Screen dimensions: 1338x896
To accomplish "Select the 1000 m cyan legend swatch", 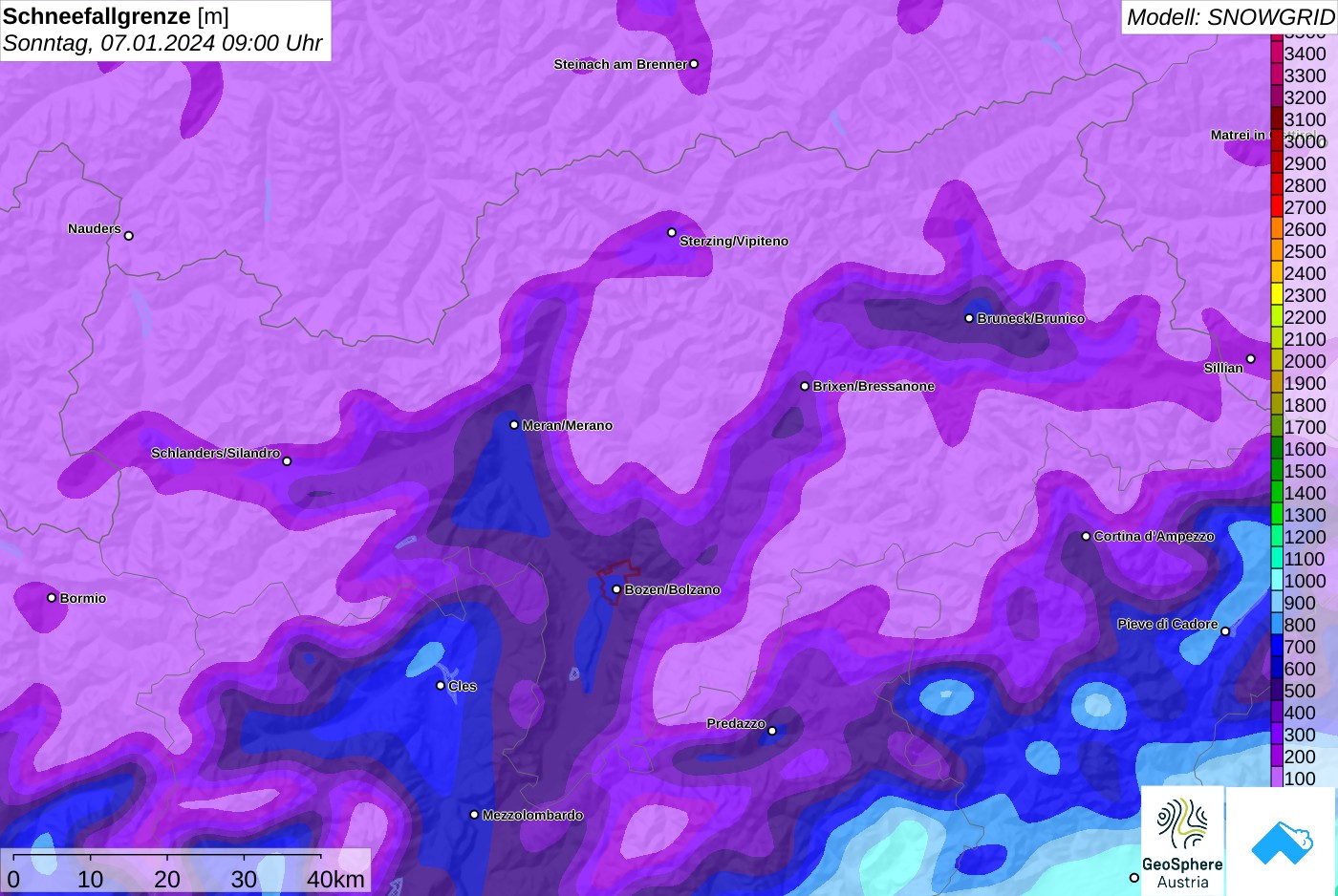I will click(x=1276, y=581).
